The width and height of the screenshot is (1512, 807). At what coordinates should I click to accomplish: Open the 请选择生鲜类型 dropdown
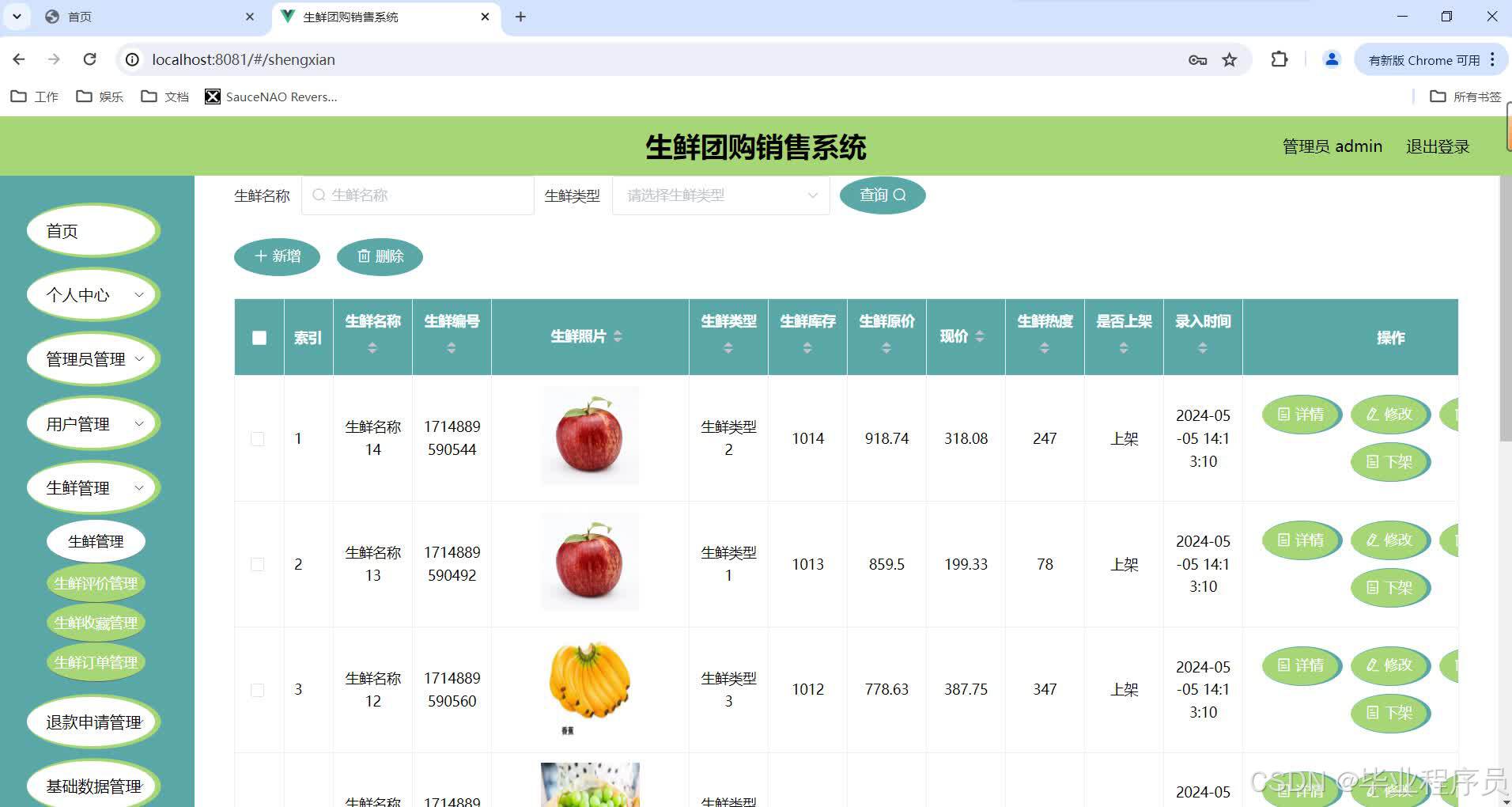coord(721,195)
